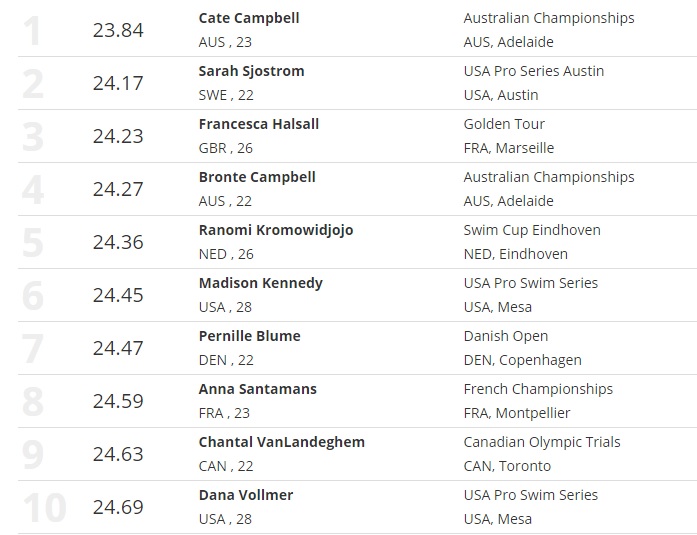Click USA Pro Series Austin meet
This screenshot has width=697, height=535.
pyautogui.click(x=534, y=71)
